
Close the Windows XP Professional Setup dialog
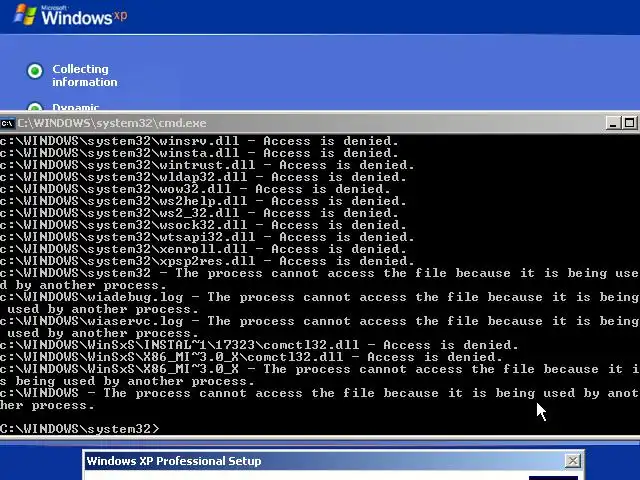(573, 461)
